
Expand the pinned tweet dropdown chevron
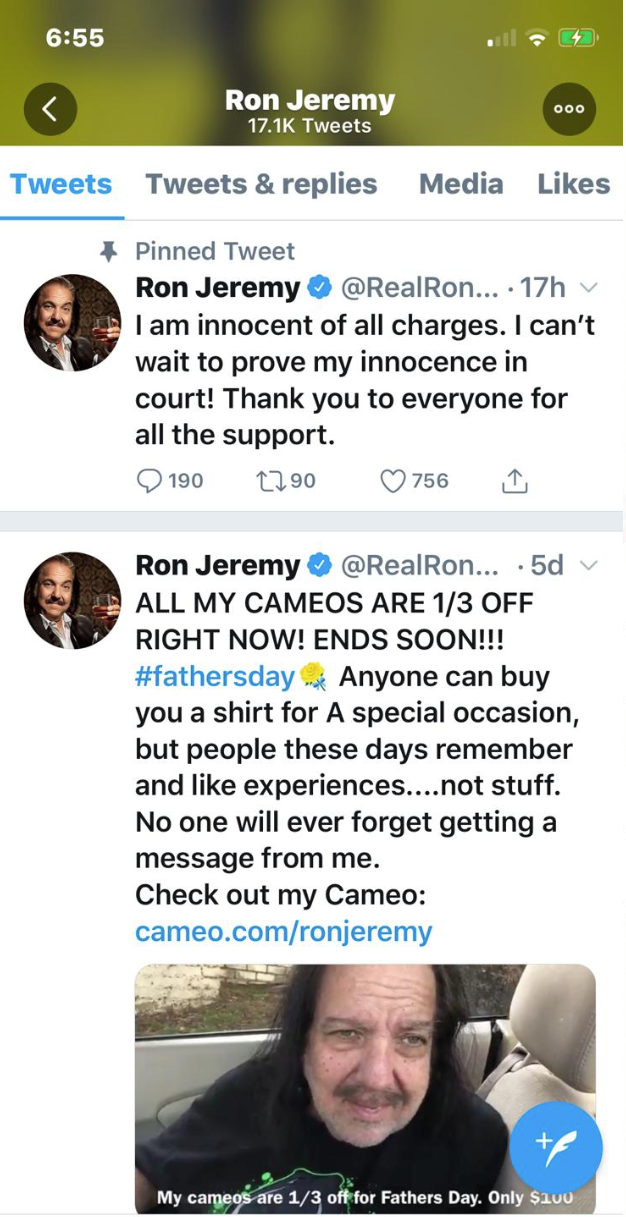click(x=589, y=288)
